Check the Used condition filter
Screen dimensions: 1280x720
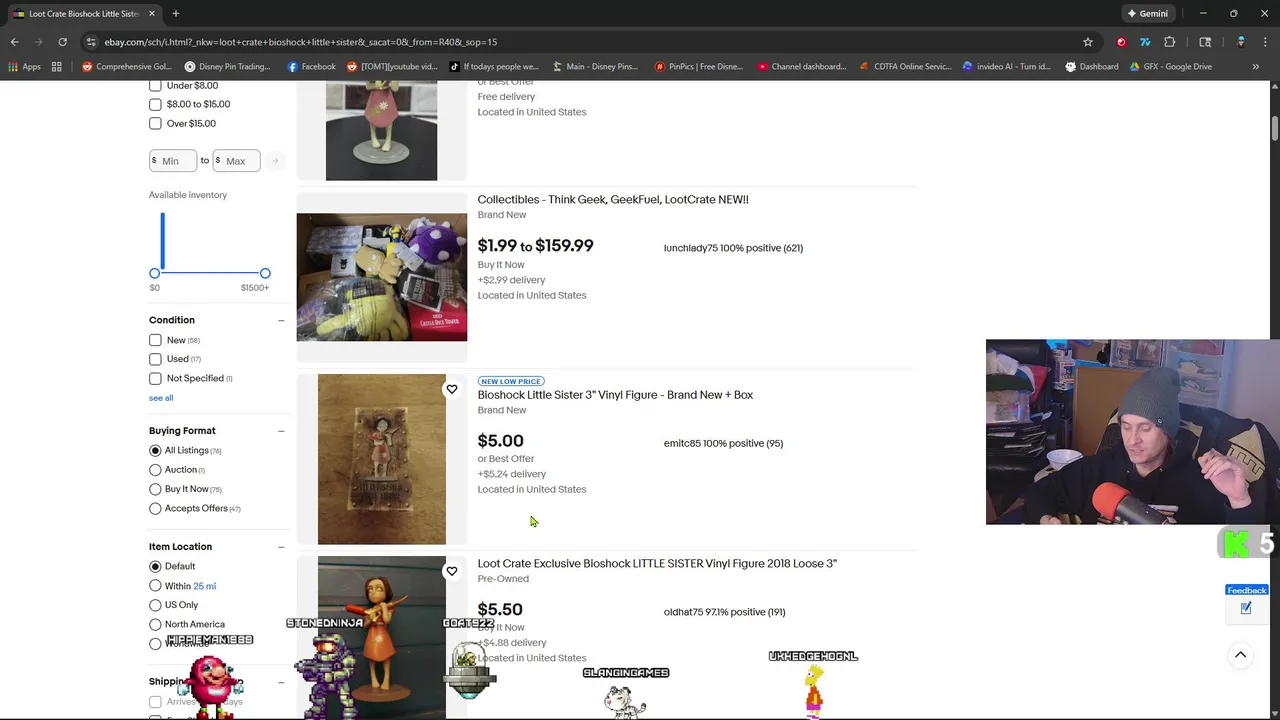click(155, 359)
